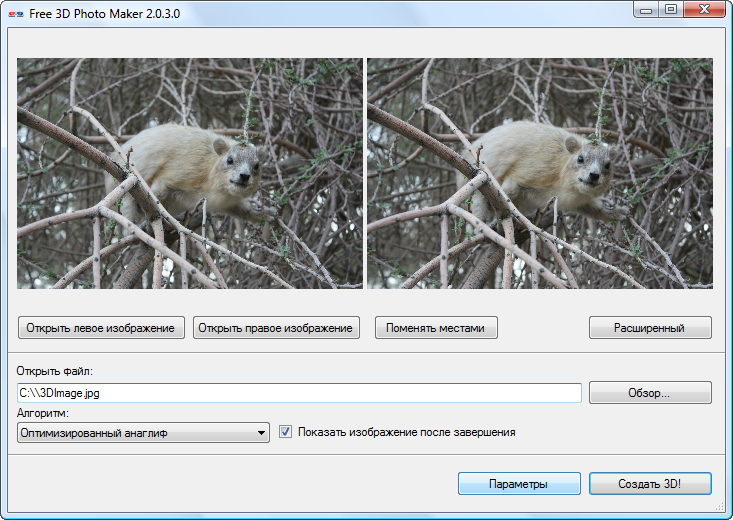
Task: Click 'Создать 3D!' button
Action: point(650,484)
